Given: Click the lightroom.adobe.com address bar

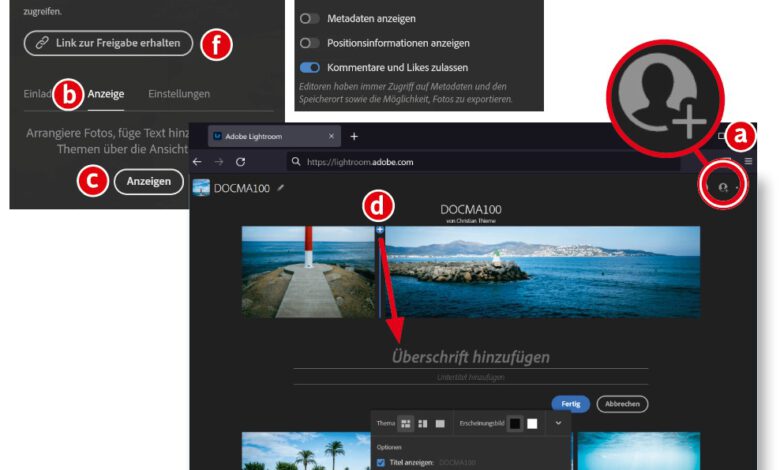Looking at the screenshot, I should 483,162.
